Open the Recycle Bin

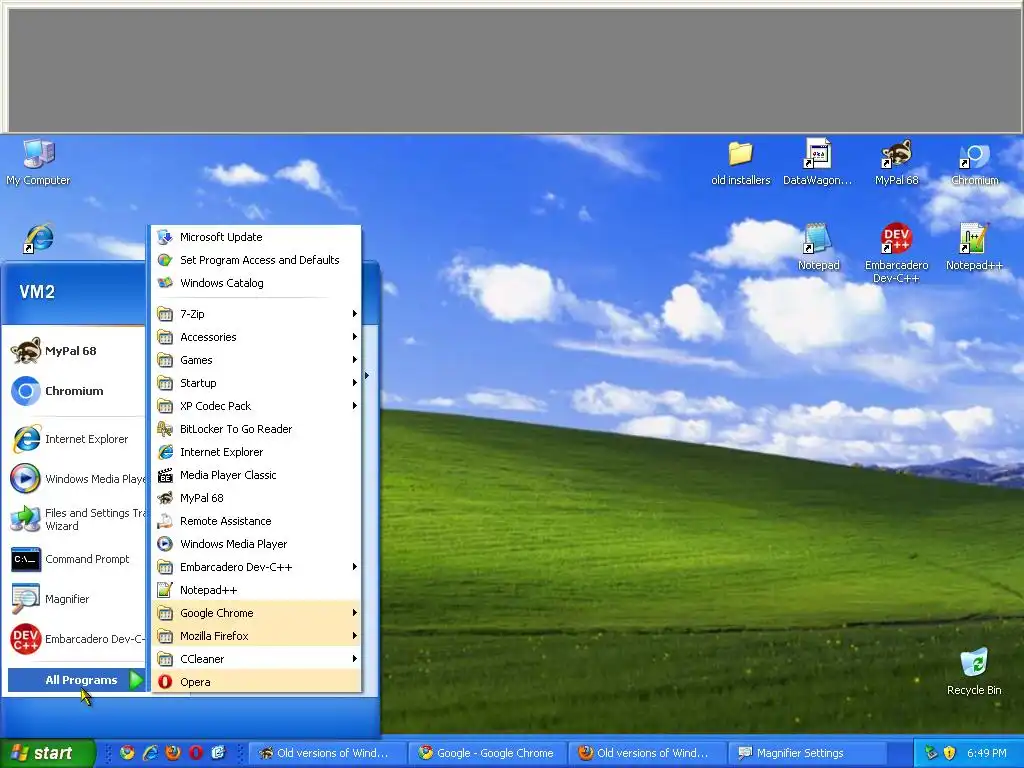click(974, 671)
